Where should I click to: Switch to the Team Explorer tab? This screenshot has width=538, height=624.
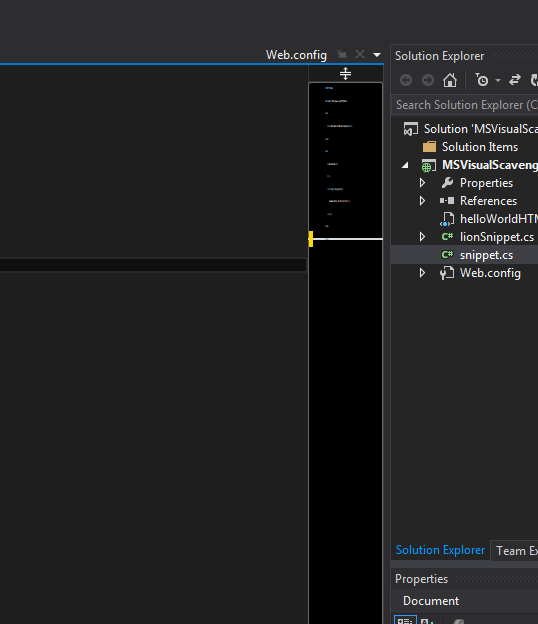click(x=516, y=550)
